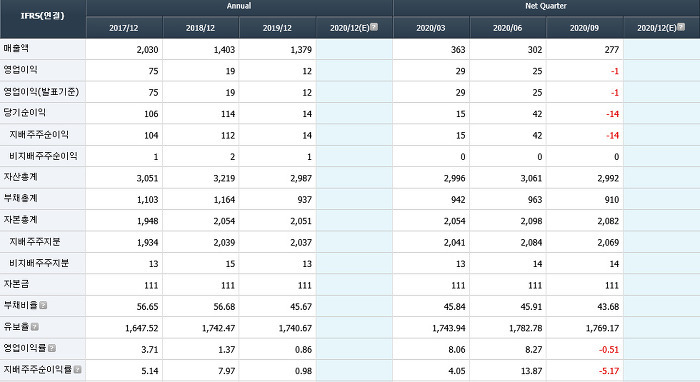Click the 1,403 revenue value for 2018/12
Viewport: 700px width, 382px height.
(224, 50)
